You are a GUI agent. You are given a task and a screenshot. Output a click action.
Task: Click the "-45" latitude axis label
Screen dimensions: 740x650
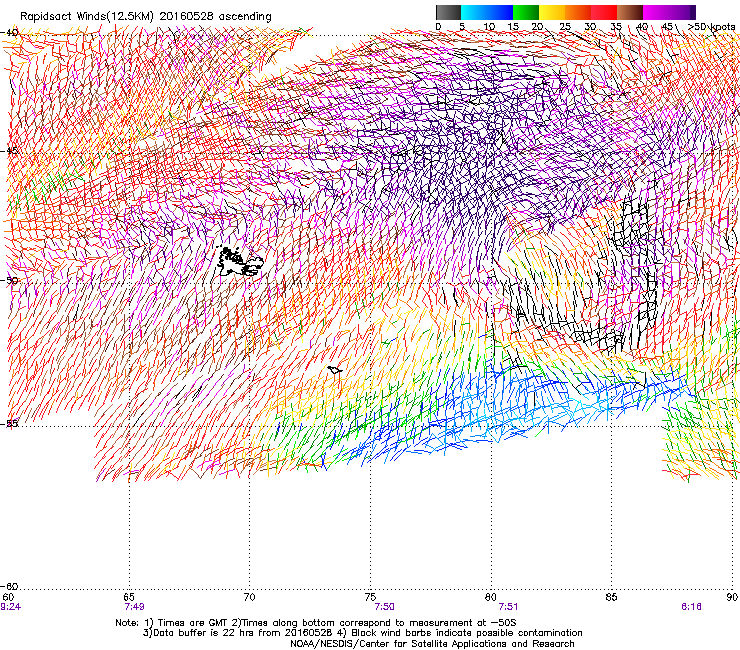pos(9,152)
